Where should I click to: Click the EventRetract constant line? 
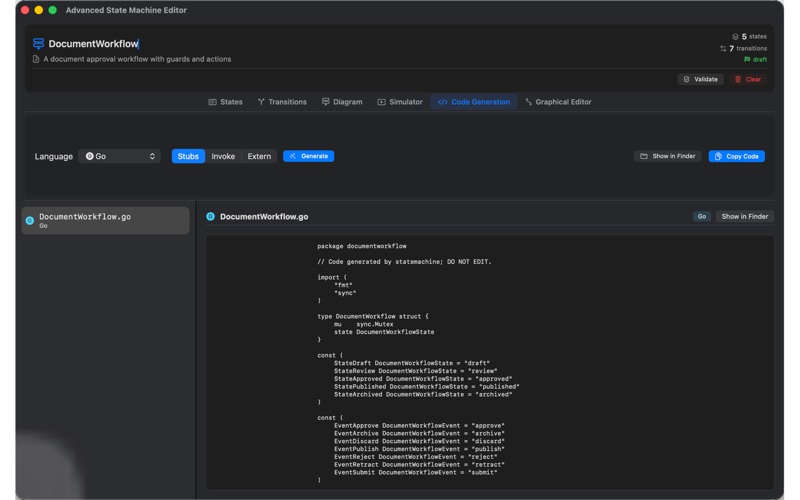tap(419, 465)
